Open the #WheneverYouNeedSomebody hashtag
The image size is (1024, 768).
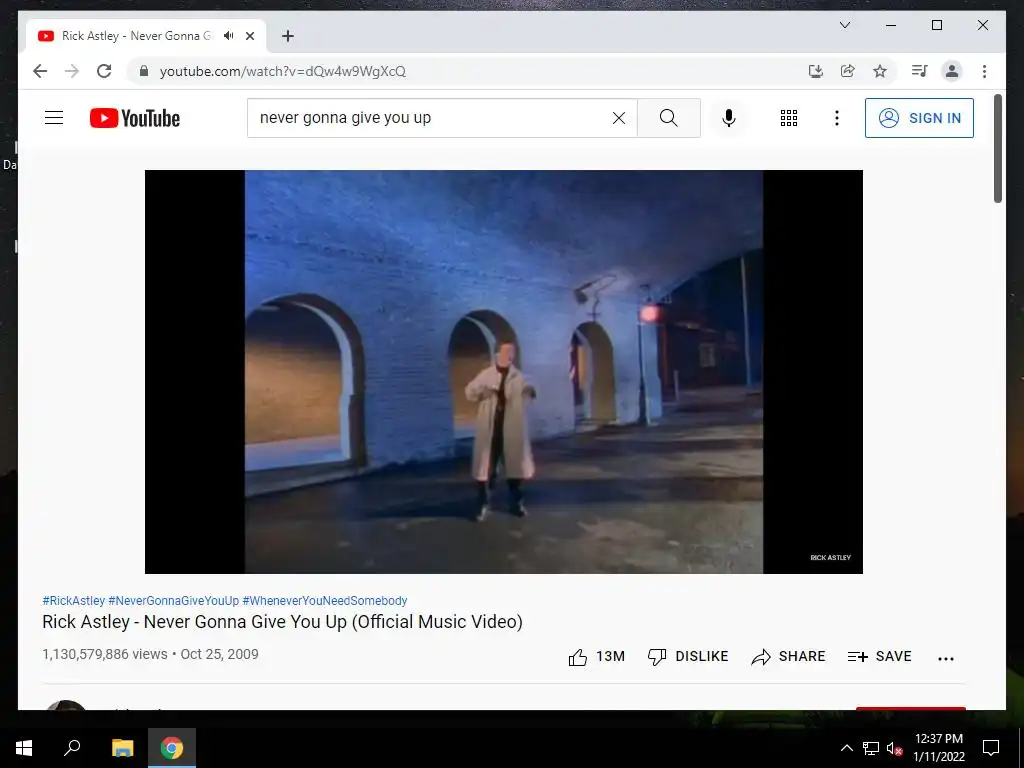pyautogui.click(x=325, y=601)
